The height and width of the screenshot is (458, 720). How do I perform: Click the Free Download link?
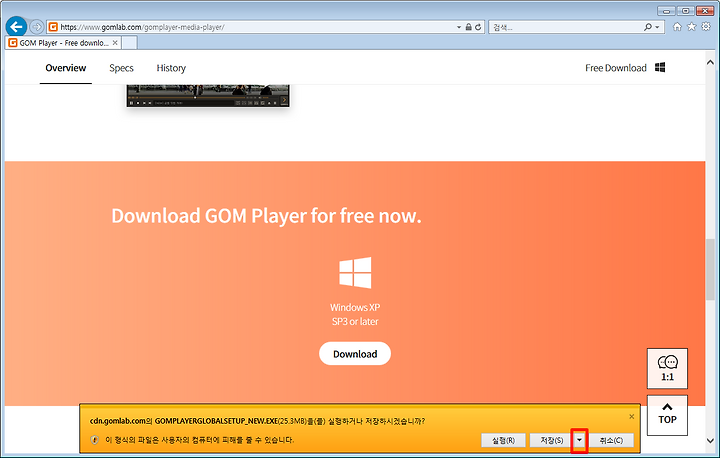tap(615, 68)
